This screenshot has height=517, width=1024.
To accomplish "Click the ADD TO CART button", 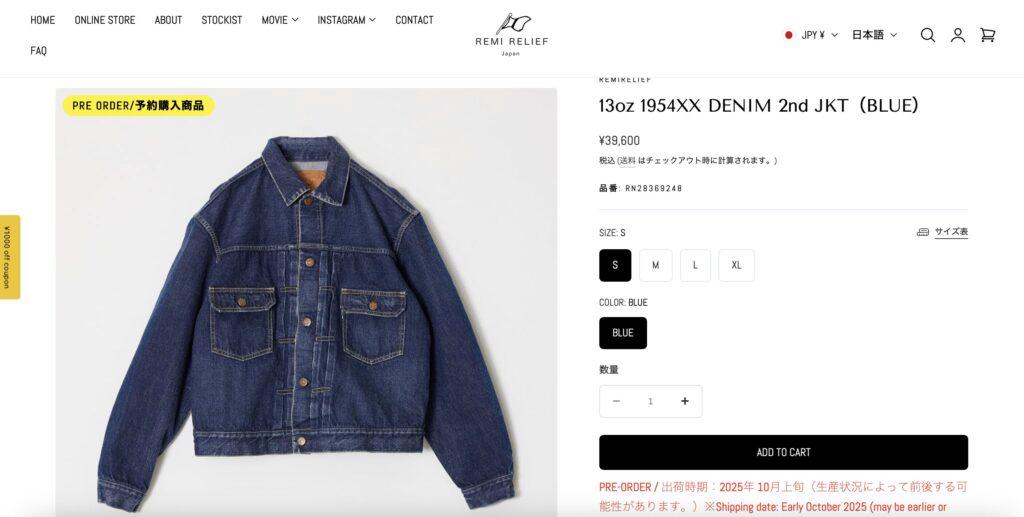I will (x=783, y=452).
